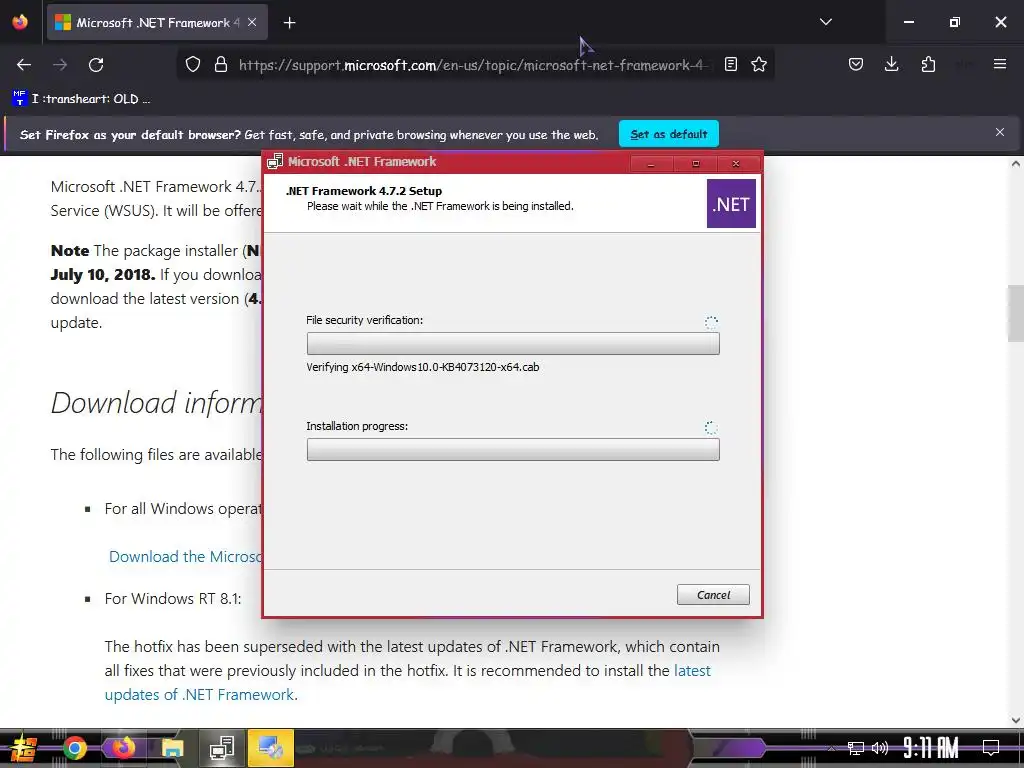The height and width of the screenshot is (768, 1024).
Task: Switch to Firefox taskbar icon
Action: pyautogui.click(x=122, y=748)
